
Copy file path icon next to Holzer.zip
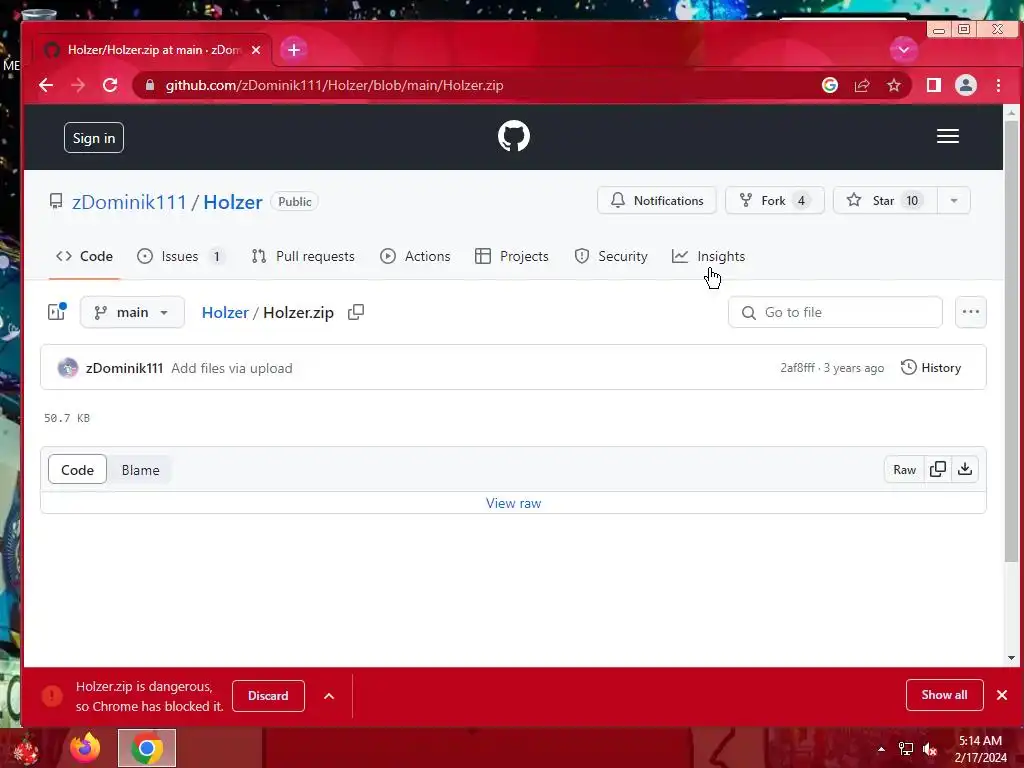pyautogui.click(x=356, y=312)
